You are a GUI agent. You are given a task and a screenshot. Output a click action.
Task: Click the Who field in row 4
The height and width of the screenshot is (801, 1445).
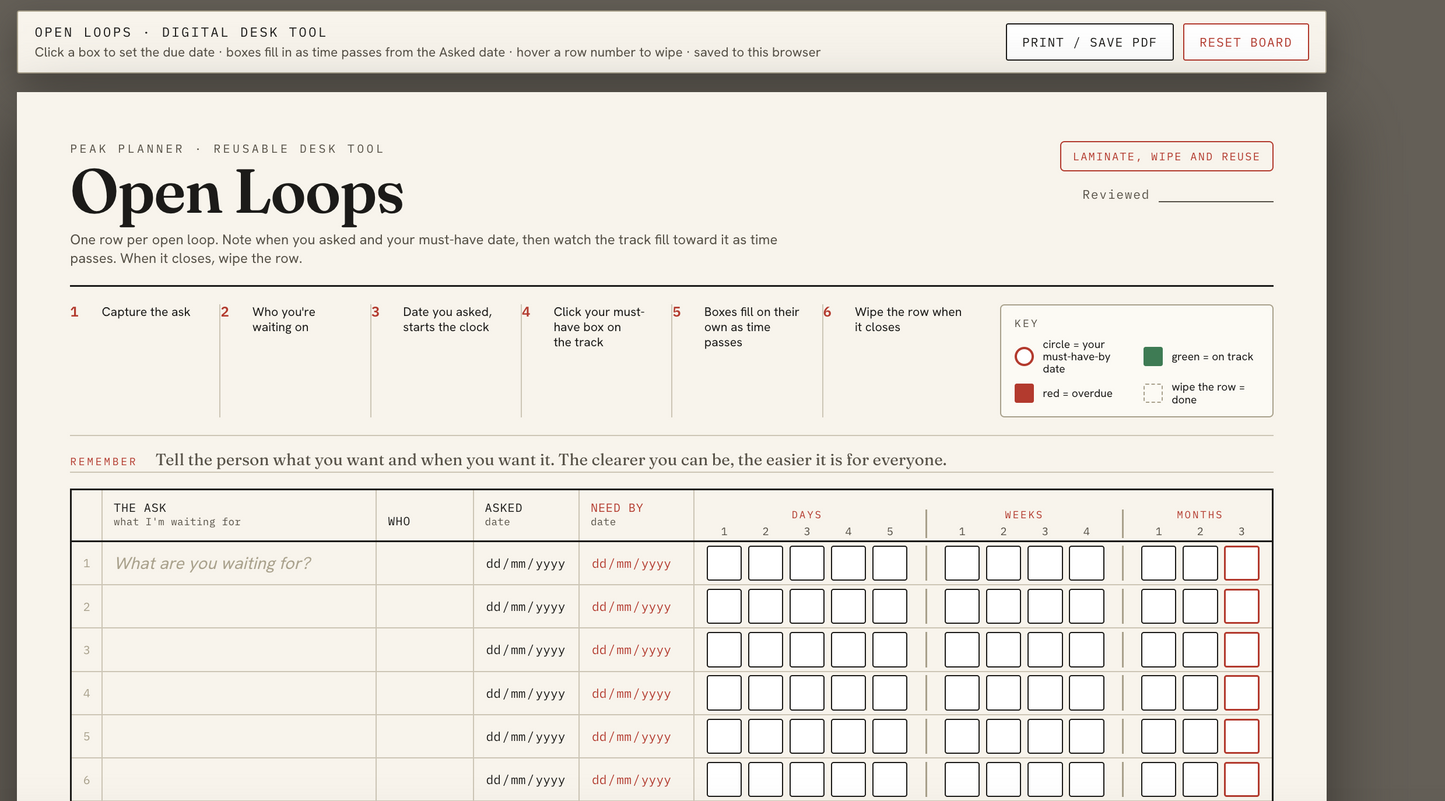[425, 693]
